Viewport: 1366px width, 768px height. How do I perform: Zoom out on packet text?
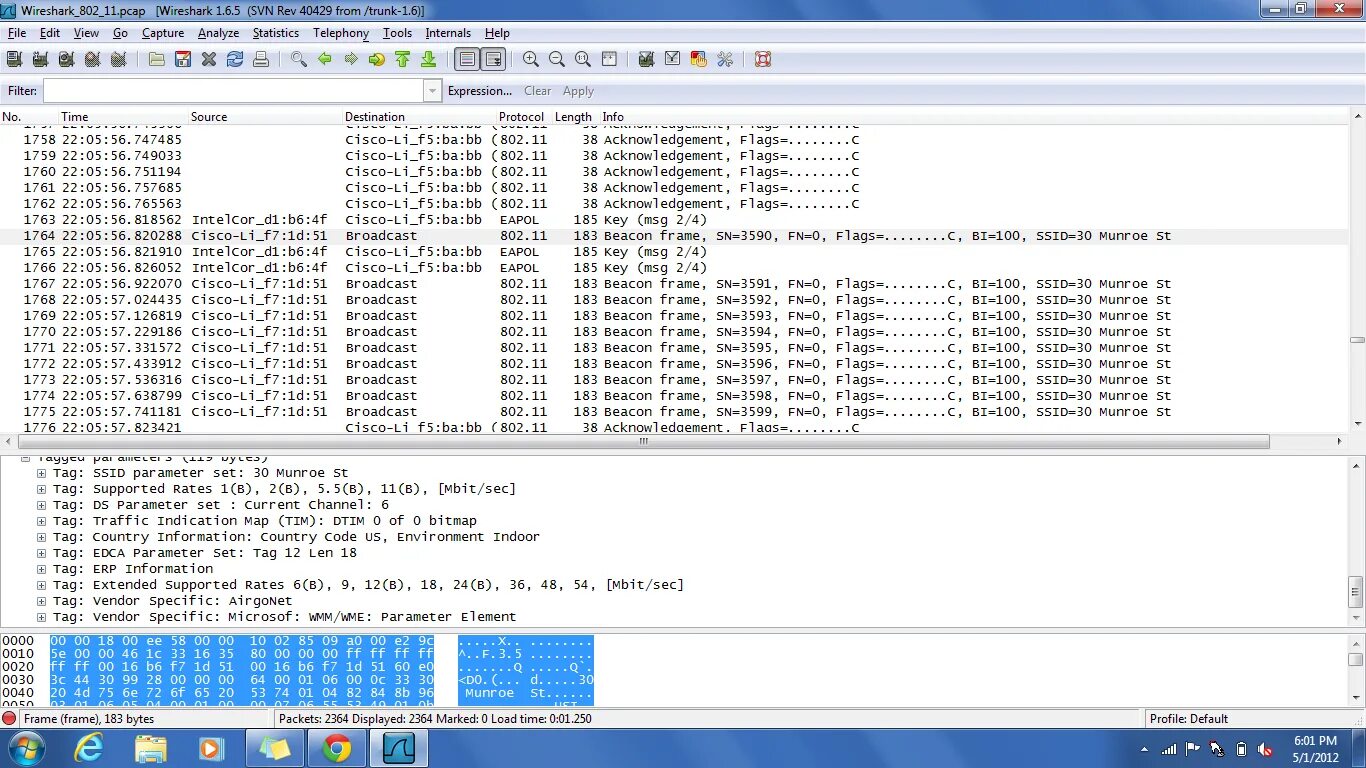click(x=557, y=60)
